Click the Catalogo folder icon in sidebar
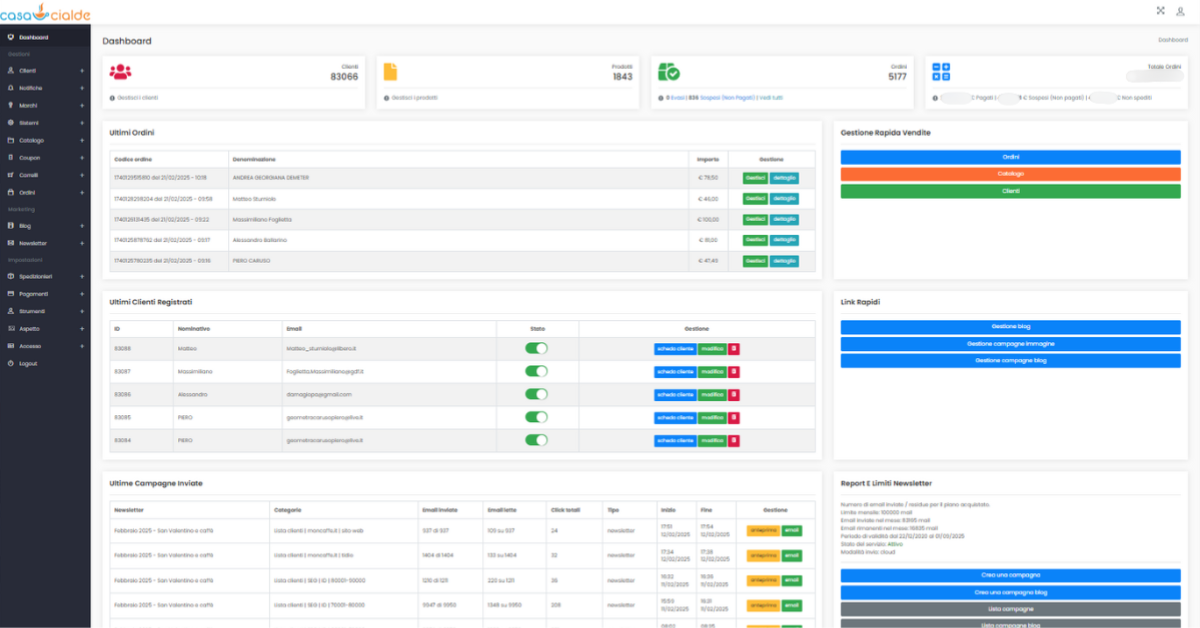The width and height of the screenshot is (1200, 628). (10, 140)
